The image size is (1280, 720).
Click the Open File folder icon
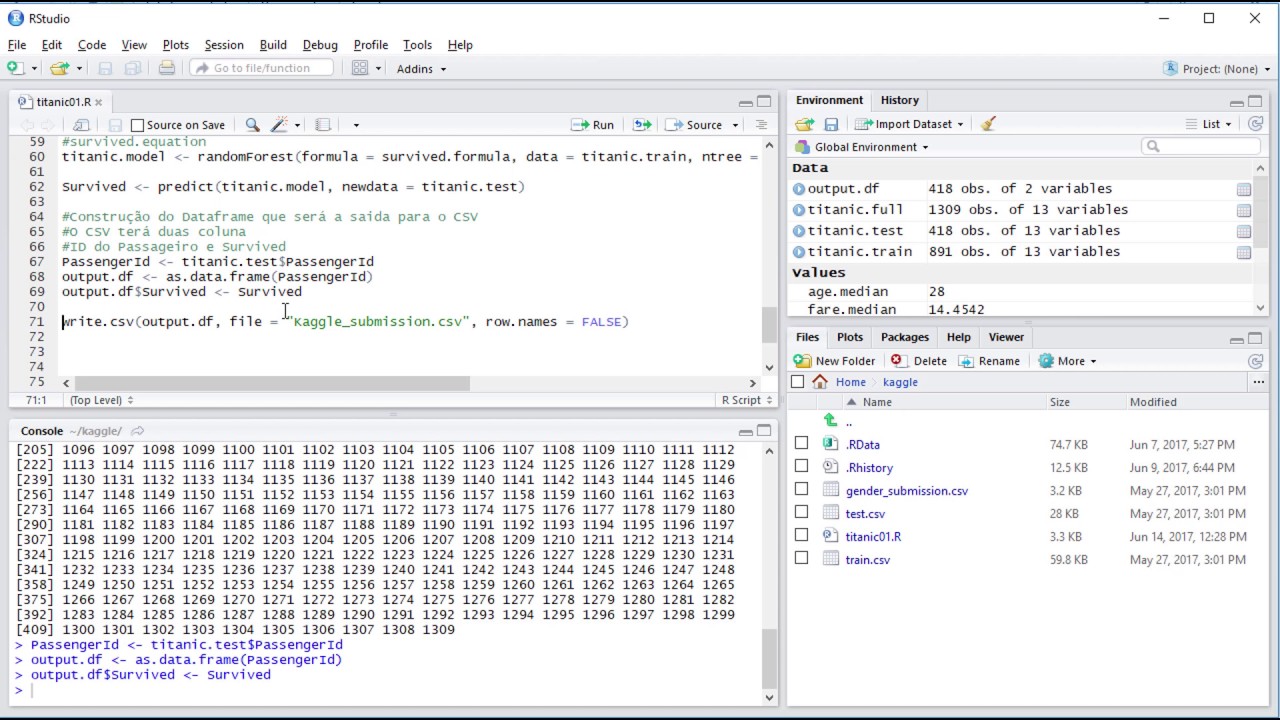tap(59, 68)
